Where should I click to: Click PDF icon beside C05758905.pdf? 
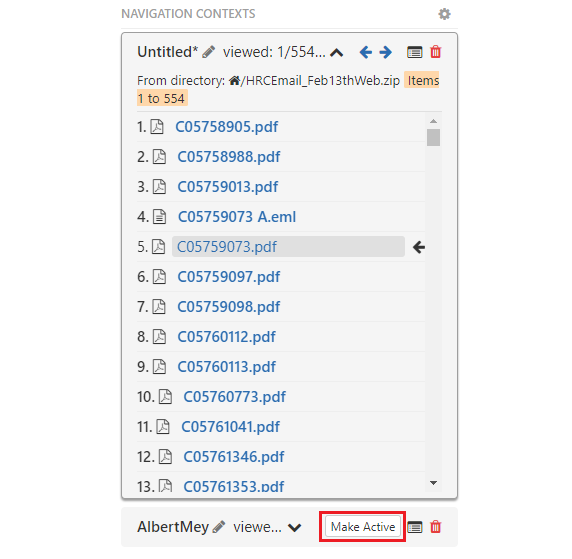[157, 127]
